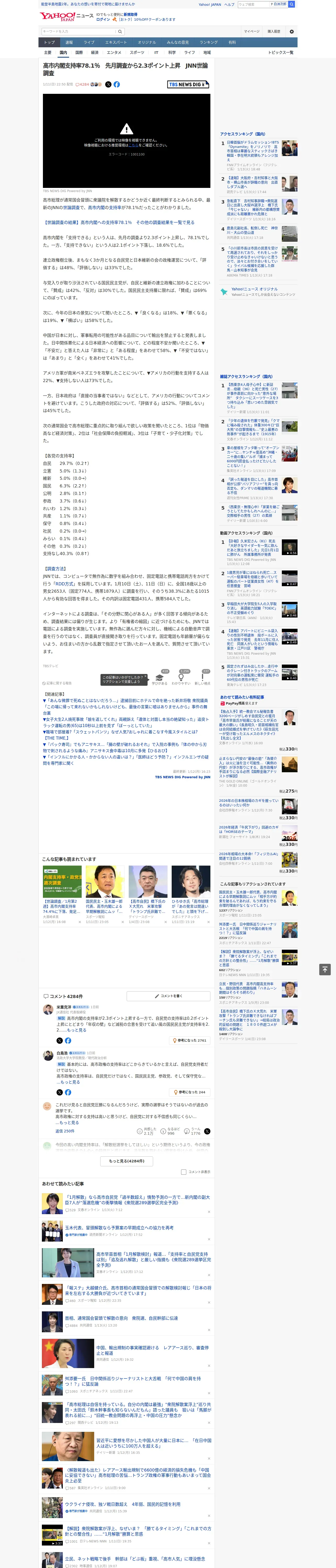Select the 速報 tab in main navigation

click(x=69, y=42)
